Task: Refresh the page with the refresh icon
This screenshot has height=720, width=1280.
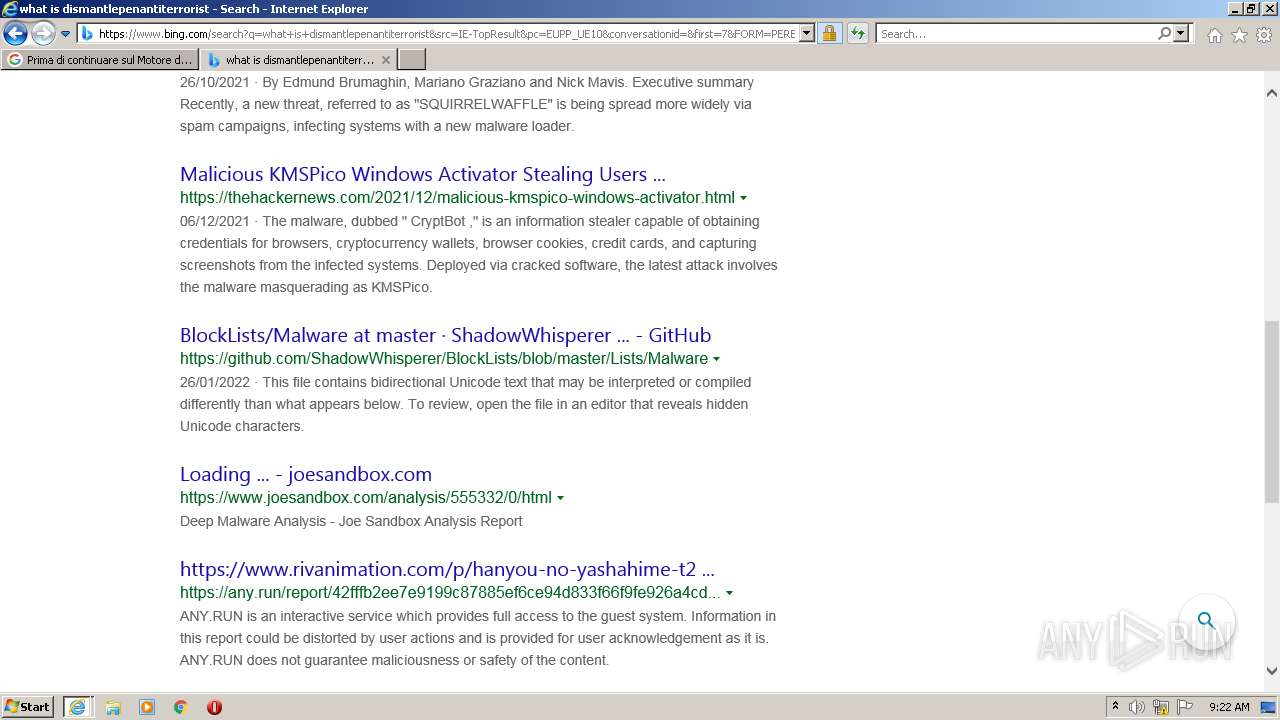Action: pyautogui.click(x=857, y=34)
